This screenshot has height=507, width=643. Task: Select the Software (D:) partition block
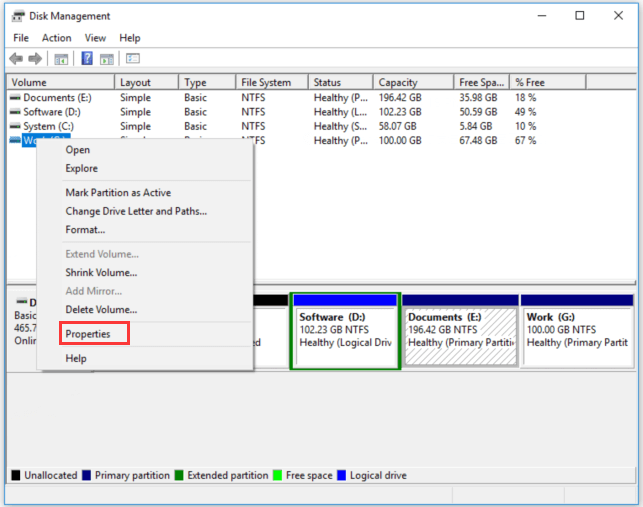[345, 331]
